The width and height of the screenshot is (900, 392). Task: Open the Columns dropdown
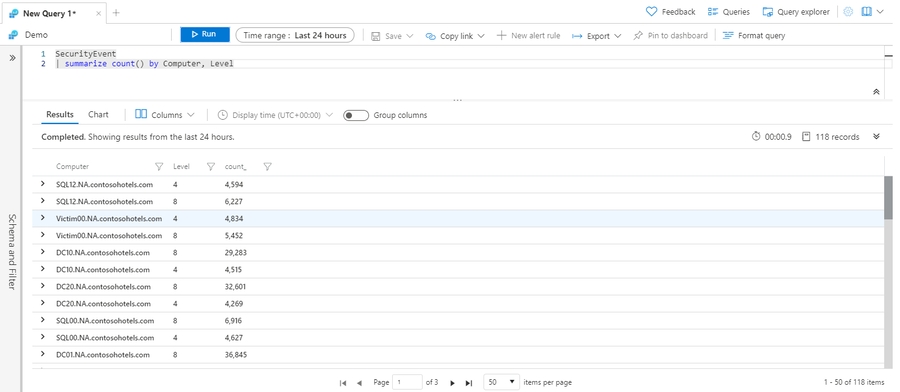point(165,115)
